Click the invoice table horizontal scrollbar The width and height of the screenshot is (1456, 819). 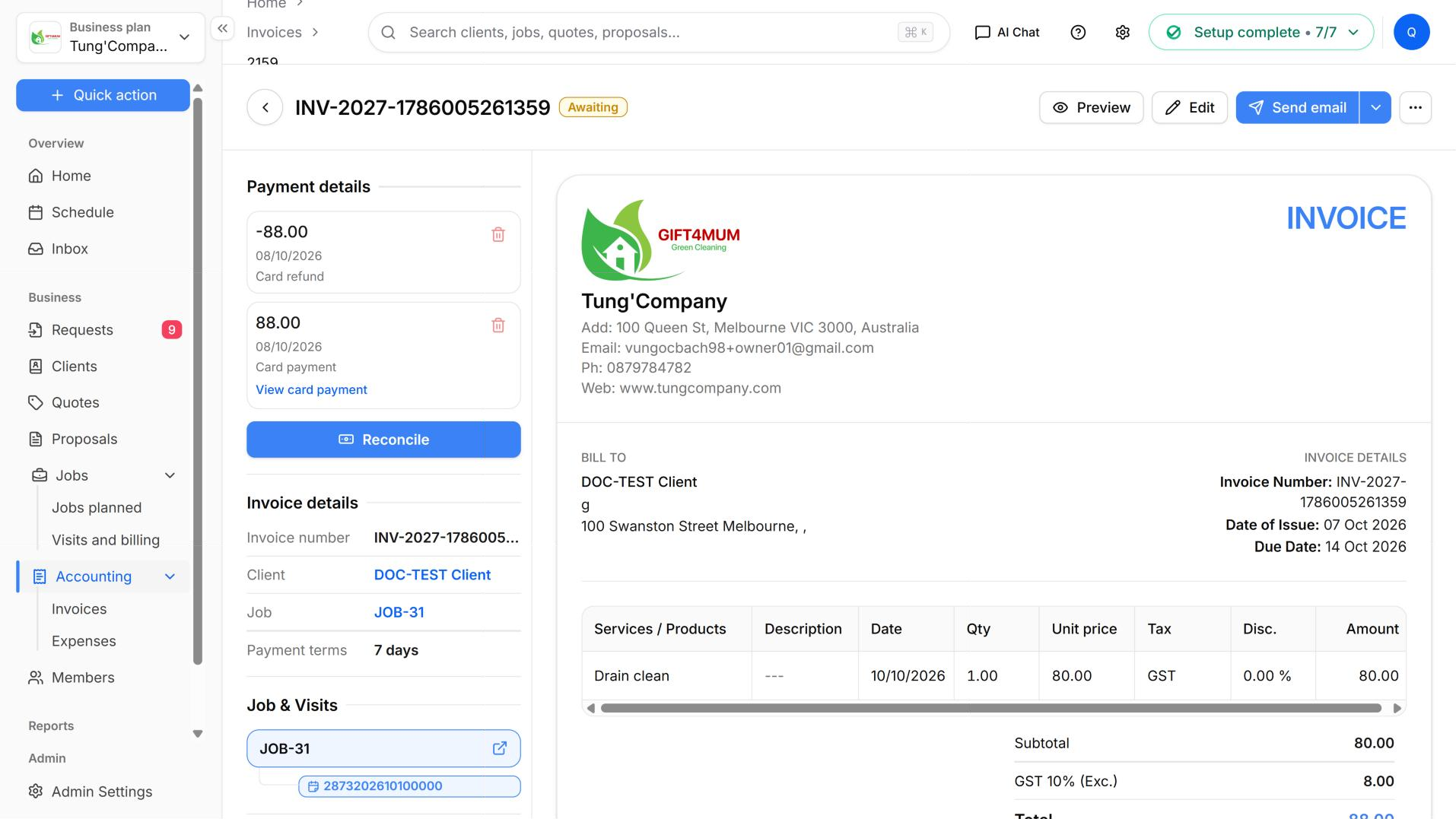(x=990, y=708)
